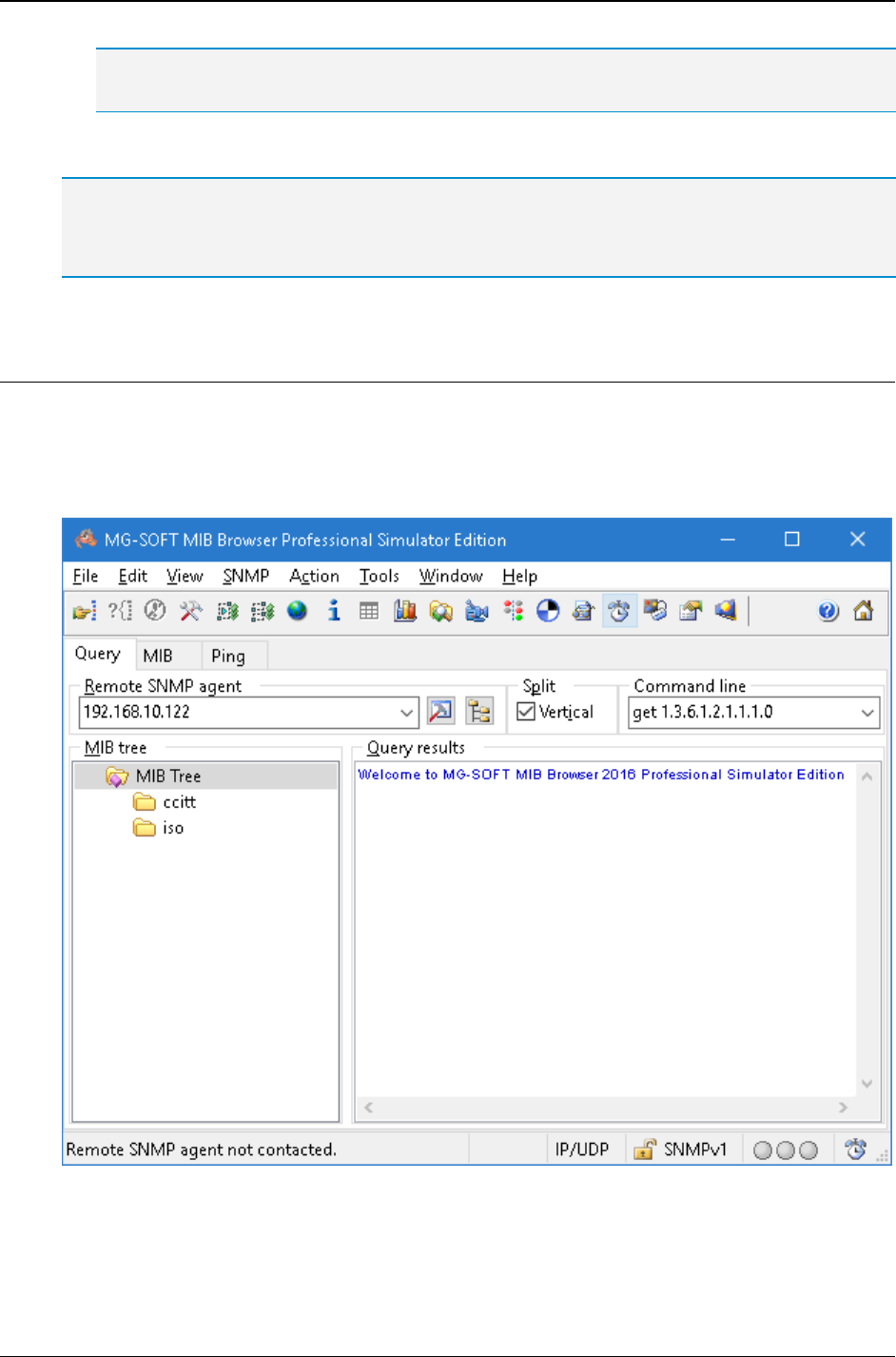Click the padlock icon in status bar

tap(645, 1150)
